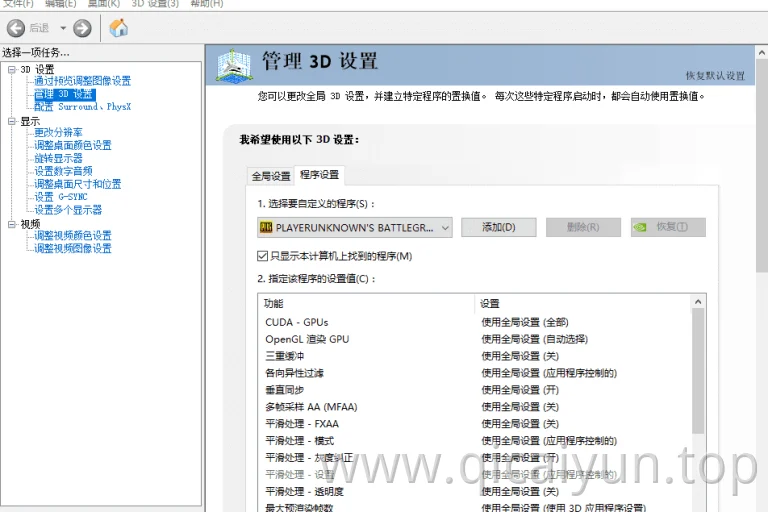Click the forward arrow icon

[x=82, y=28]
